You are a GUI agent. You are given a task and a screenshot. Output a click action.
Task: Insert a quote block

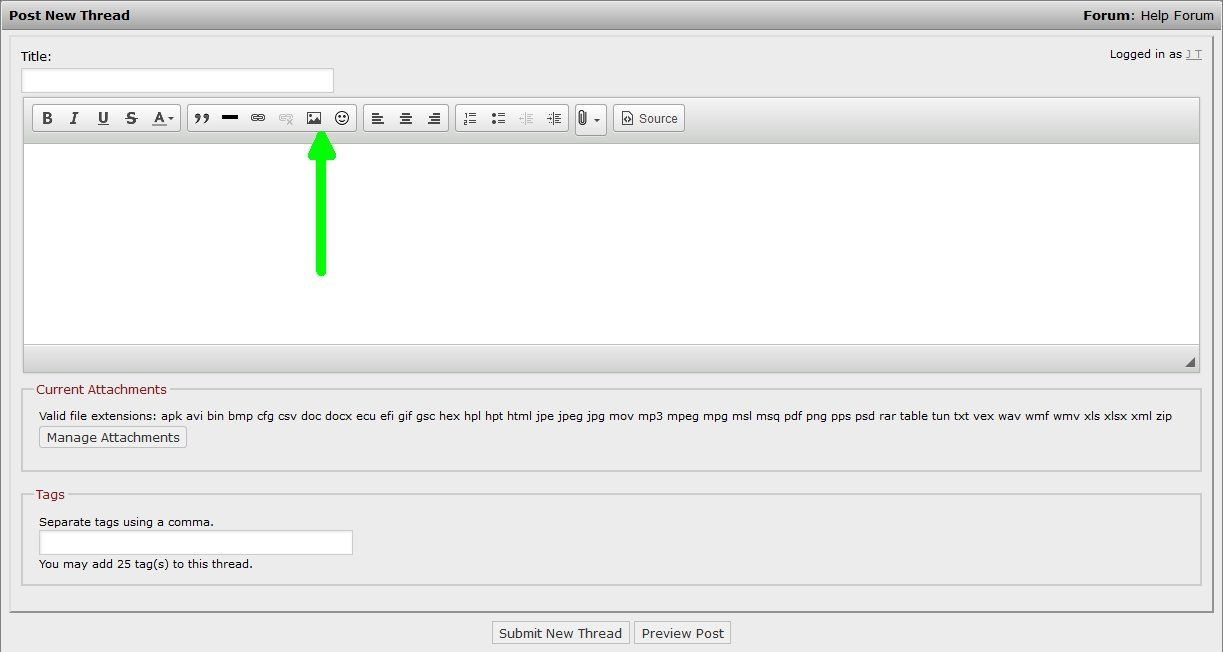(202, 118)
